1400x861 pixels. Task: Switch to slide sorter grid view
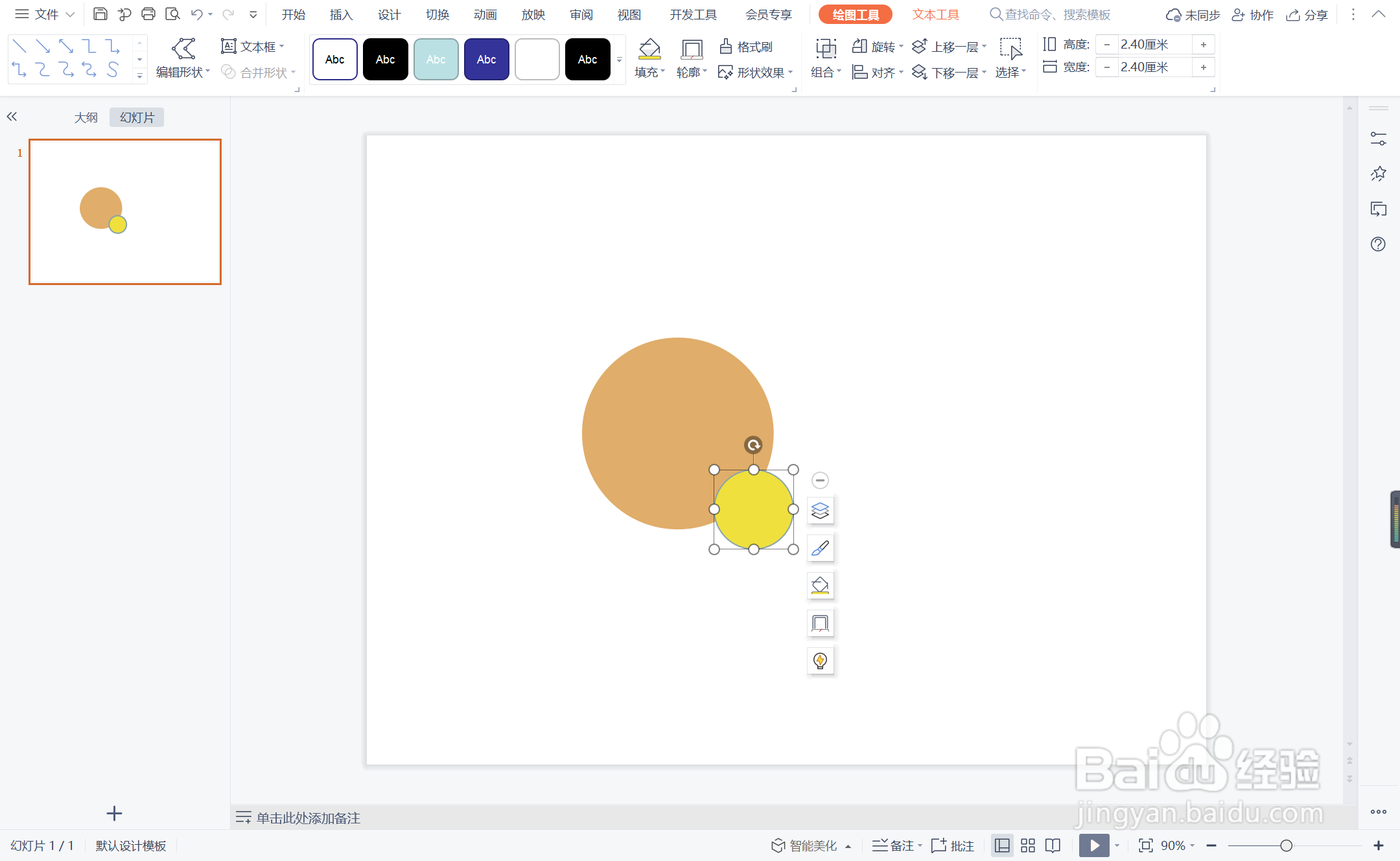1027,845
